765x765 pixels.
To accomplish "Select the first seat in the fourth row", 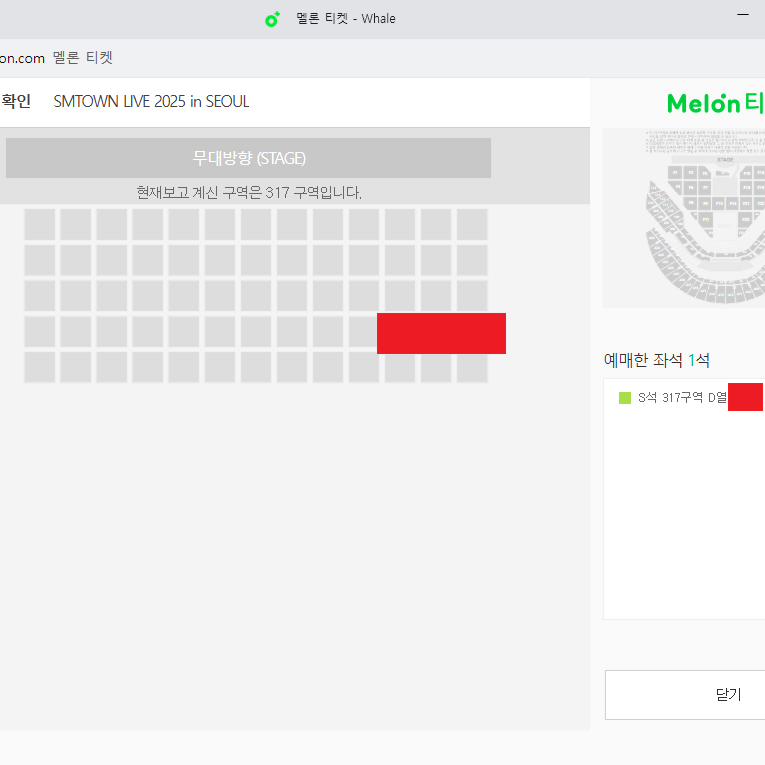I will point(40,331).
